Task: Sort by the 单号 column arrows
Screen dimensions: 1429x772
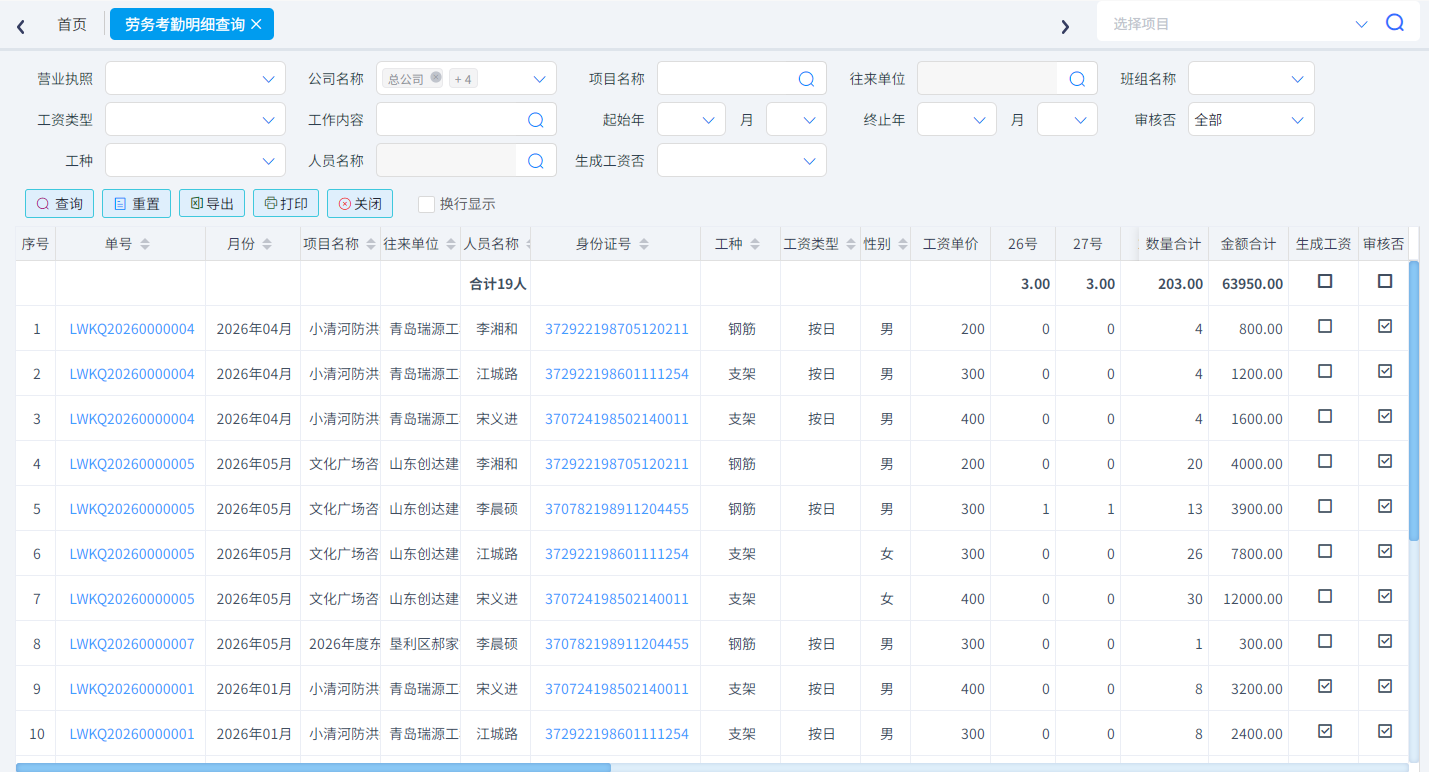Action: click(145, 244)
